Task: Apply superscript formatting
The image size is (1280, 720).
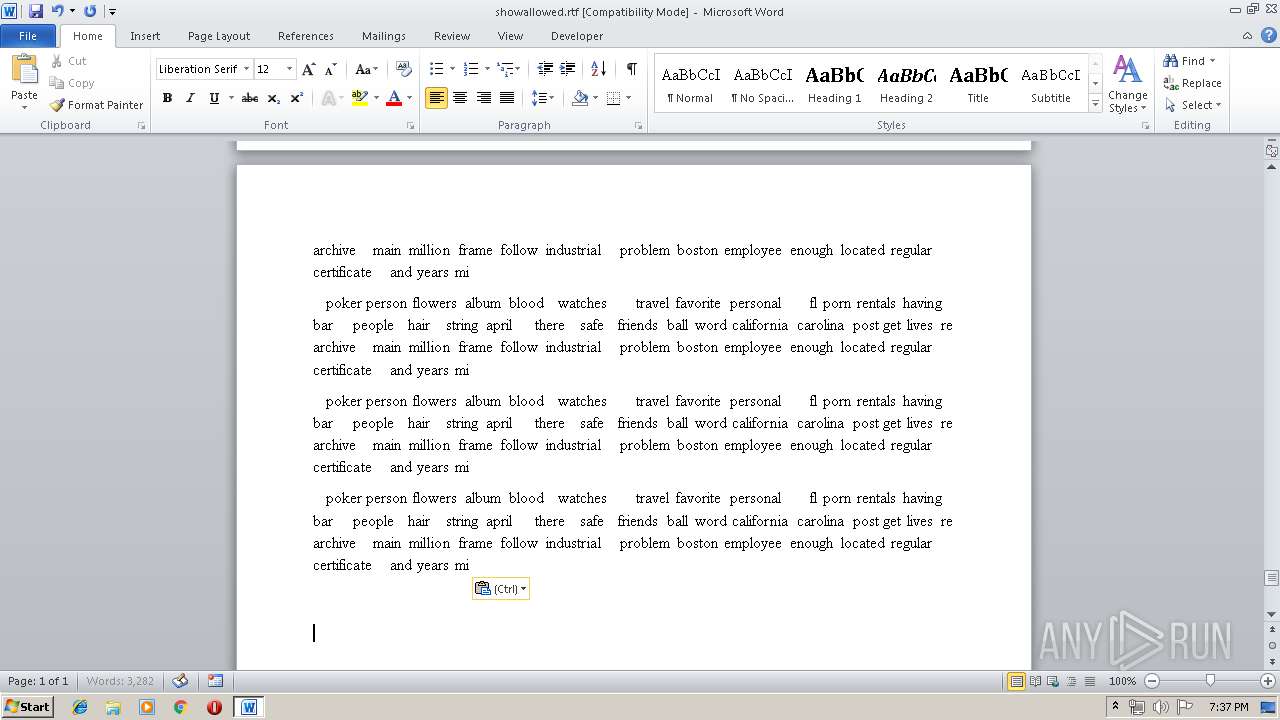Action: click(x=297, y=98)
